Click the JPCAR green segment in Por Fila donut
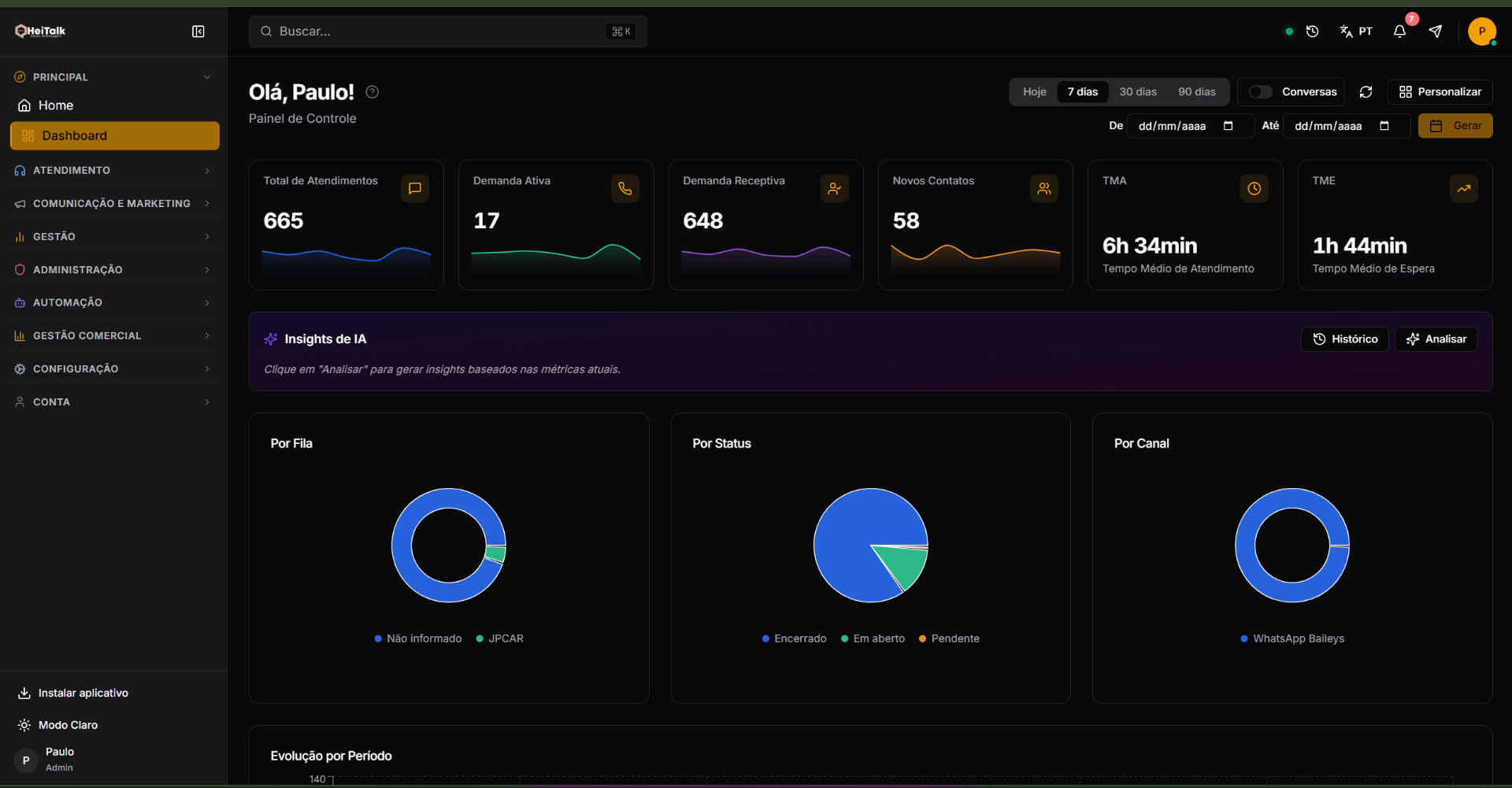Viewport: 1512px width, 788px height. pos(495,554)
